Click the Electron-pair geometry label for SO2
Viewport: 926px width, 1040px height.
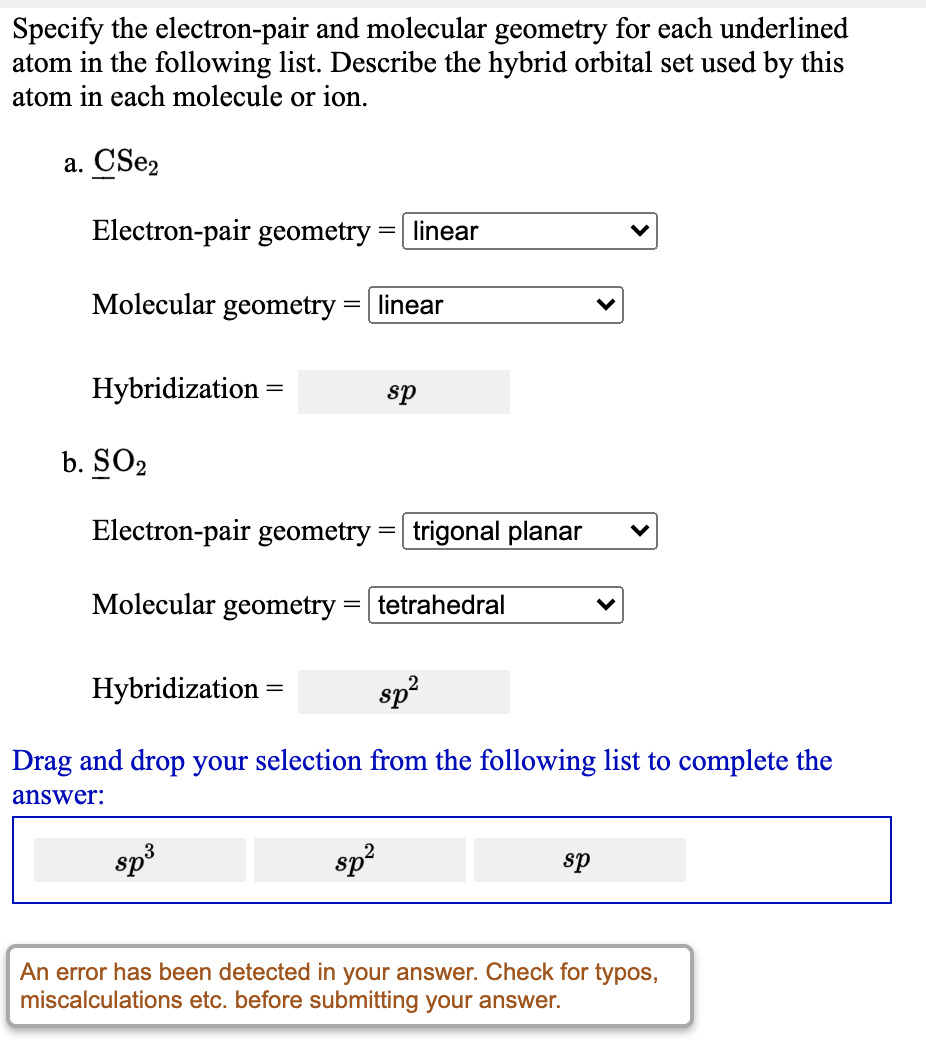click(x=235, y=531)
